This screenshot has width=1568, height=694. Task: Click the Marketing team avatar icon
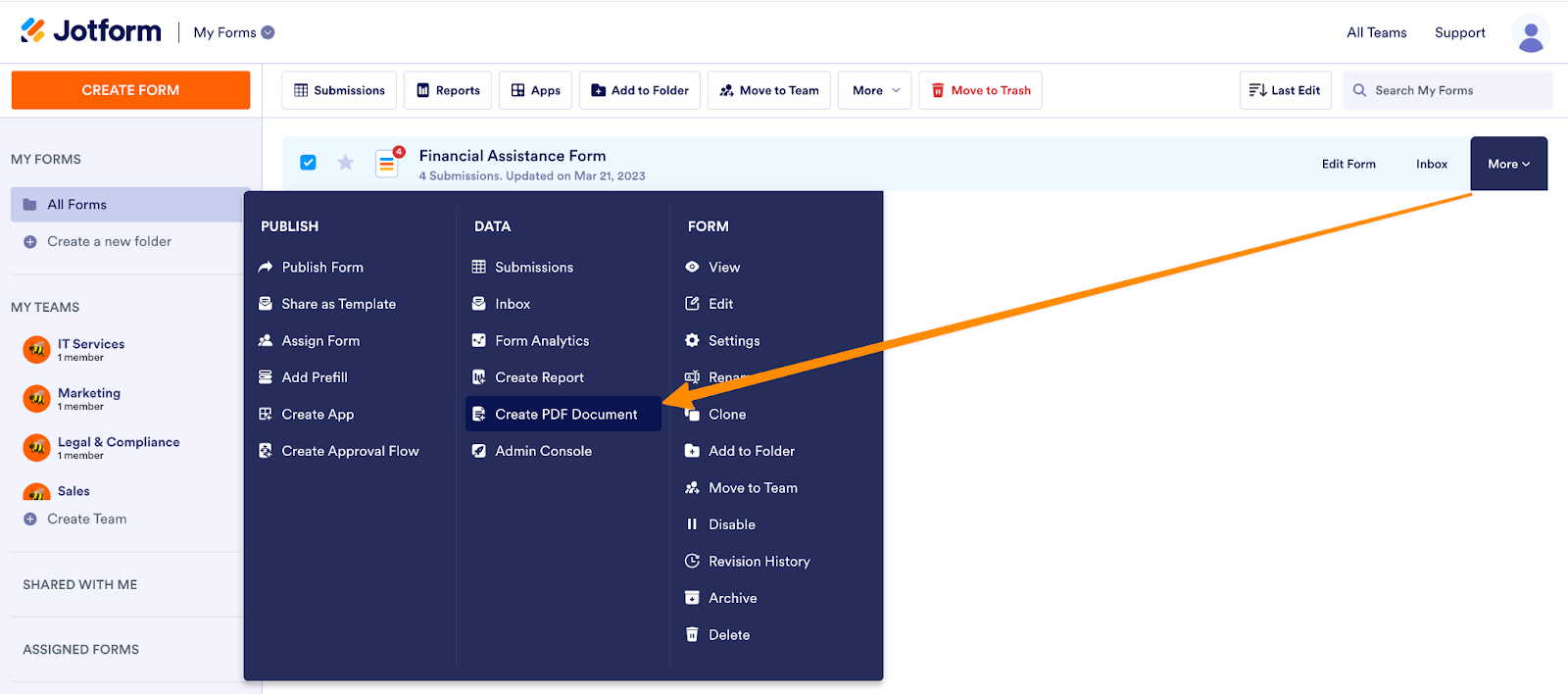point(36,398)
